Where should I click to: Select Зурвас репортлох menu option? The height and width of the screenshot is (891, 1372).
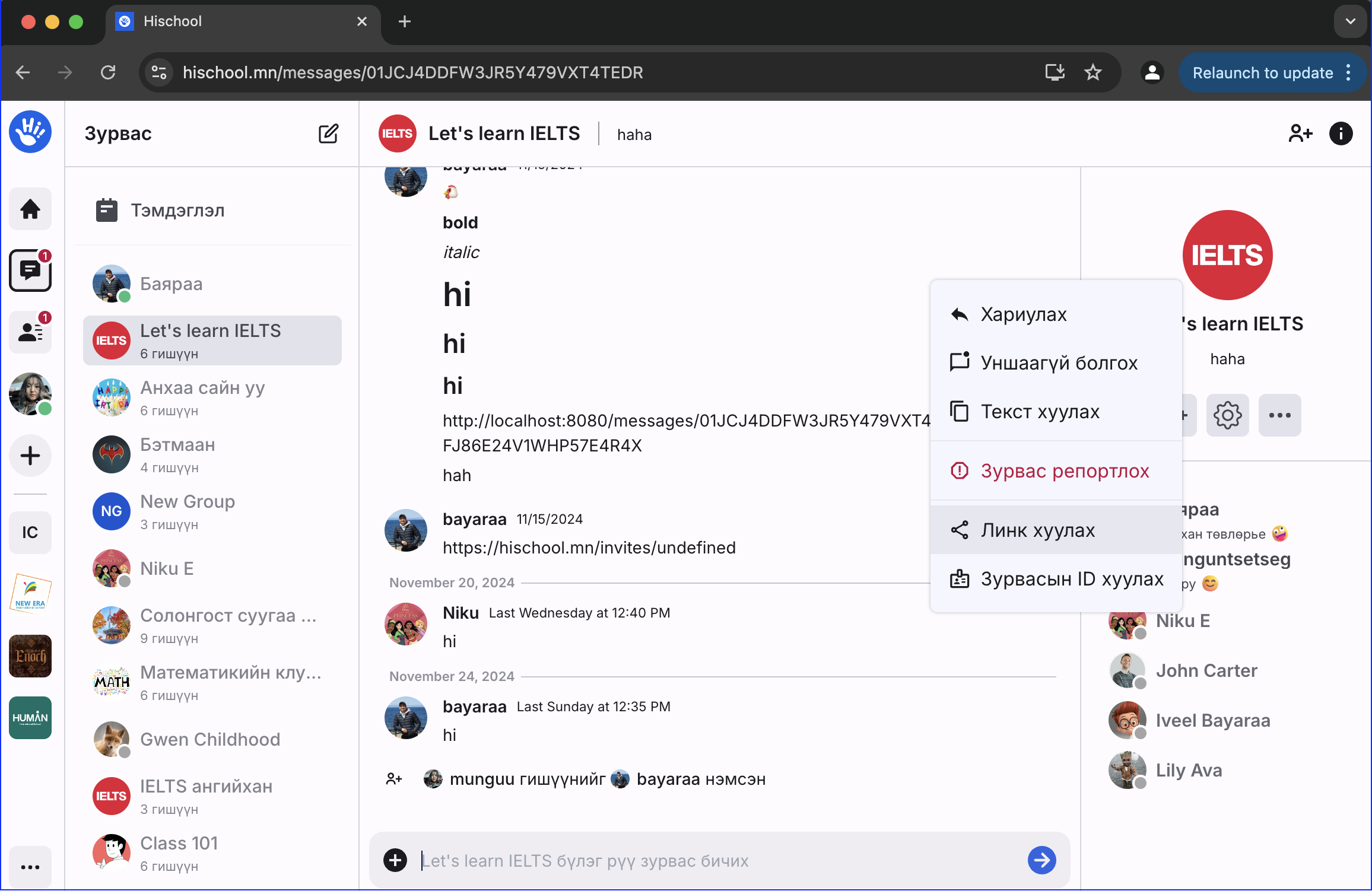(x=1065, y=471)
